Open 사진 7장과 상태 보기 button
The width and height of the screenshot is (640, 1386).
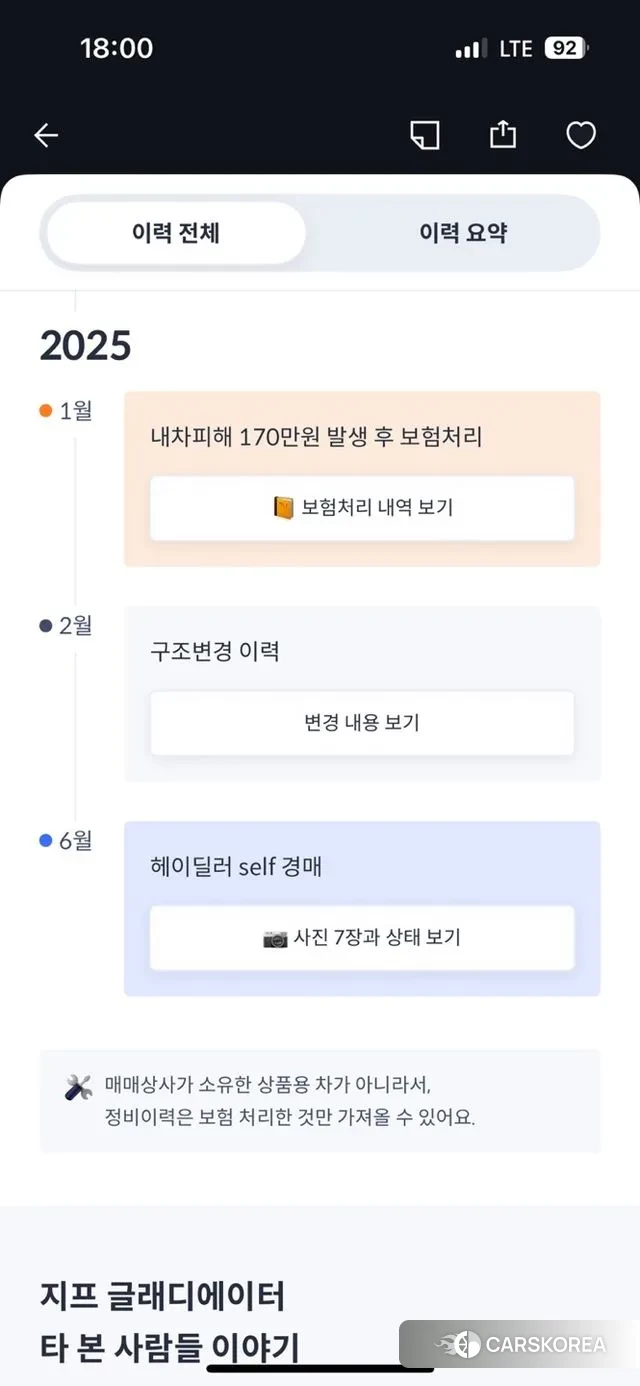[x=362, y=938]
